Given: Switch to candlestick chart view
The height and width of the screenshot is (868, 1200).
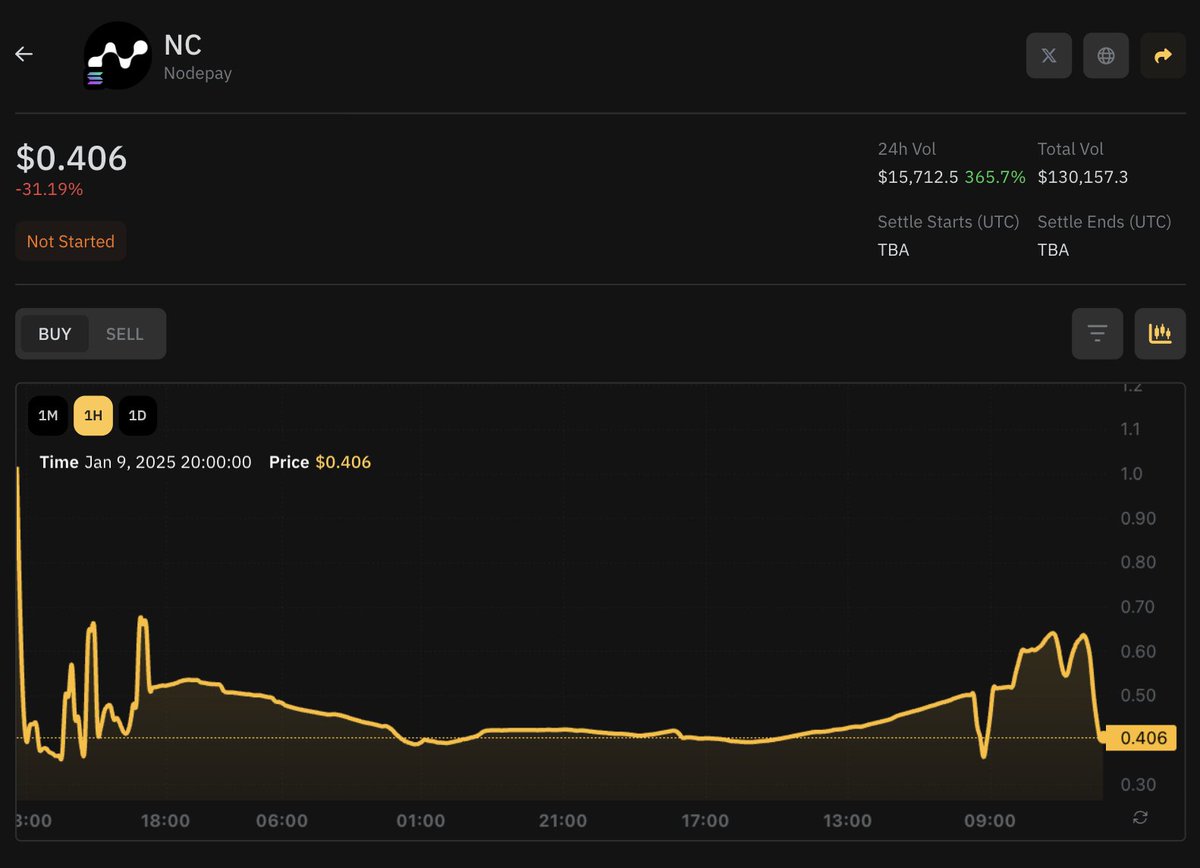Looking at the screenshot, I should coord(1160,333).
